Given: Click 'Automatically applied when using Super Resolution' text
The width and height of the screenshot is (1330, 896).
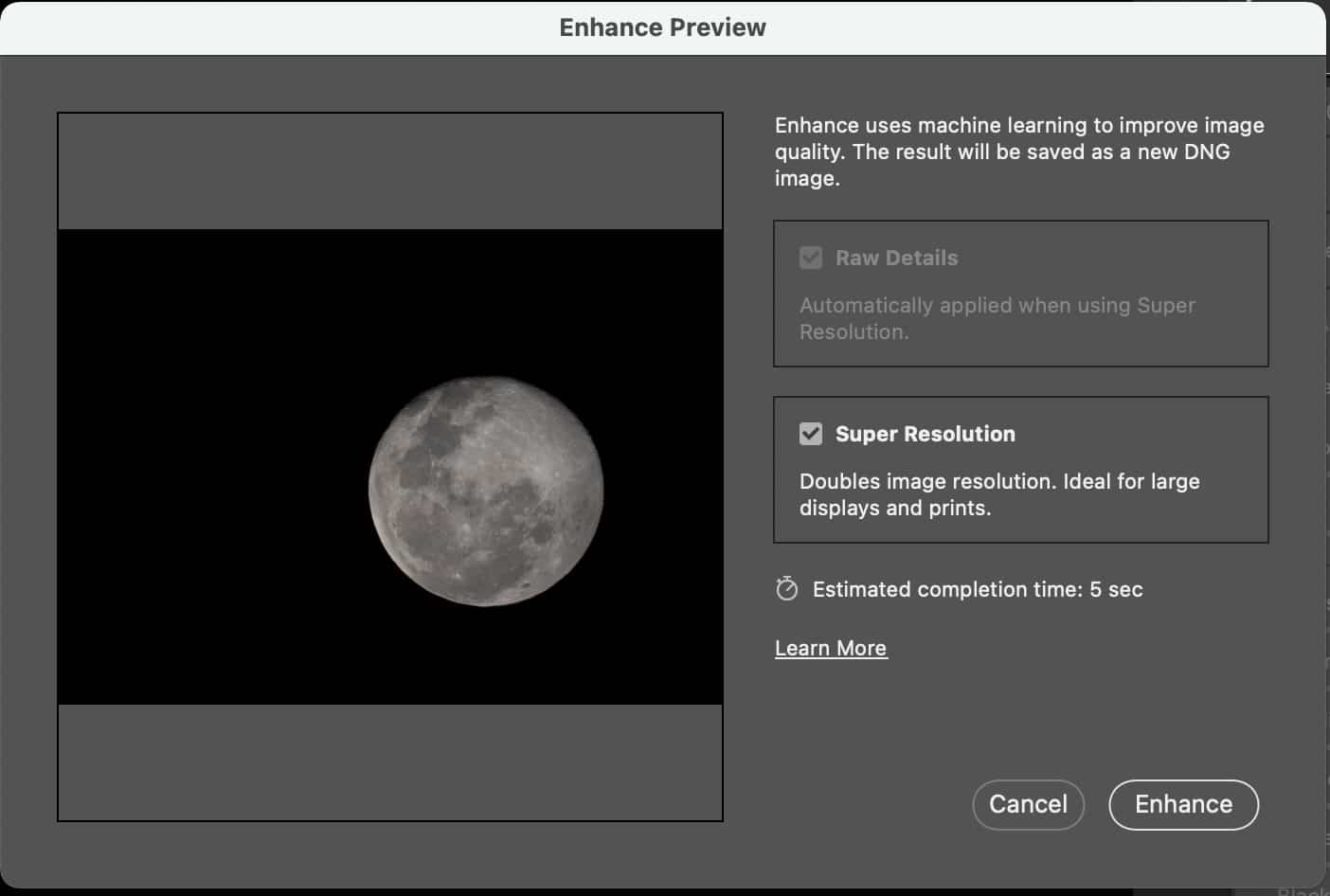Looking at the screenshot, I should (x=997, y=318).
